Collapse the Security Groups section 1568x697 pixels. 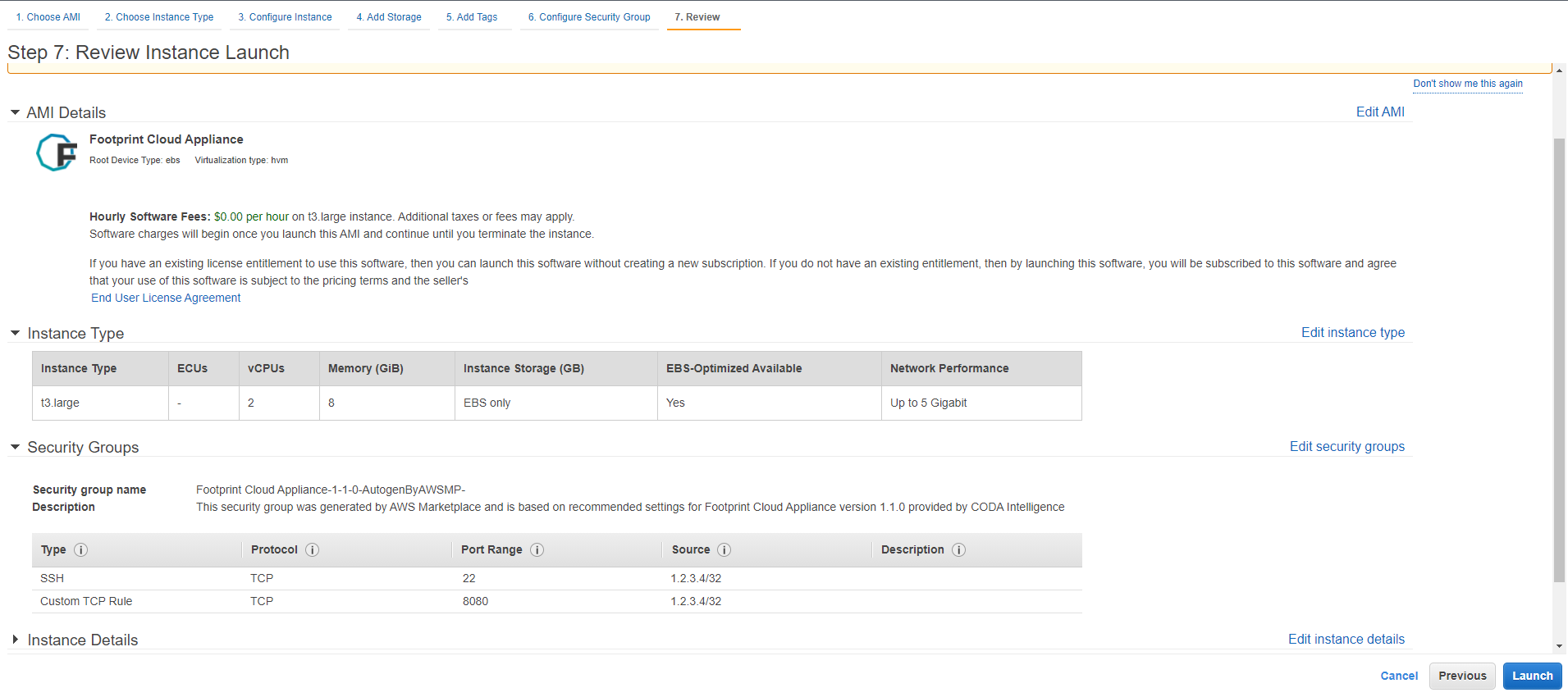pos(15,447)
